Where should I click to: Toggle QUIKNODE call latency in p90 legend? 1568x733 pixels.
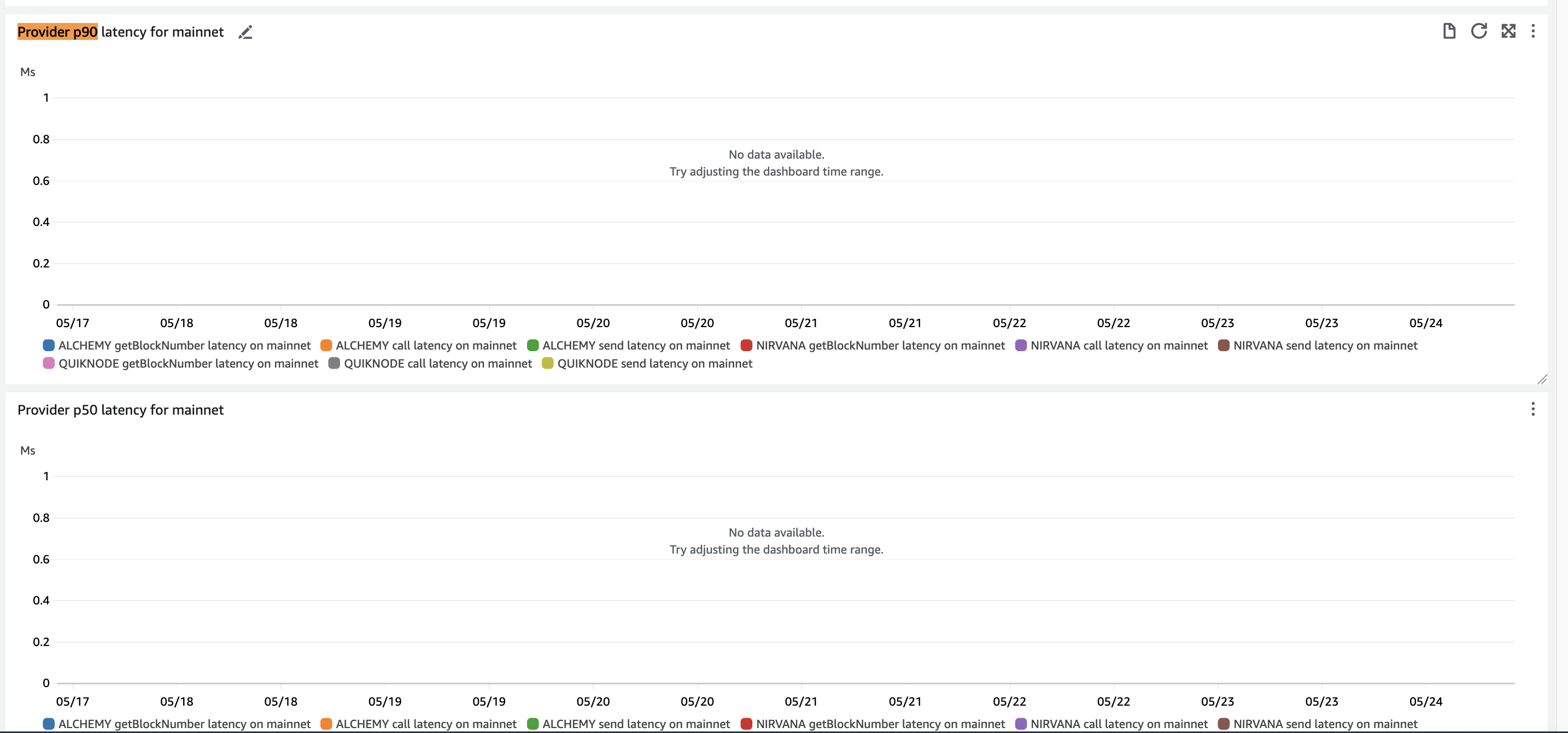click(430, 363)
